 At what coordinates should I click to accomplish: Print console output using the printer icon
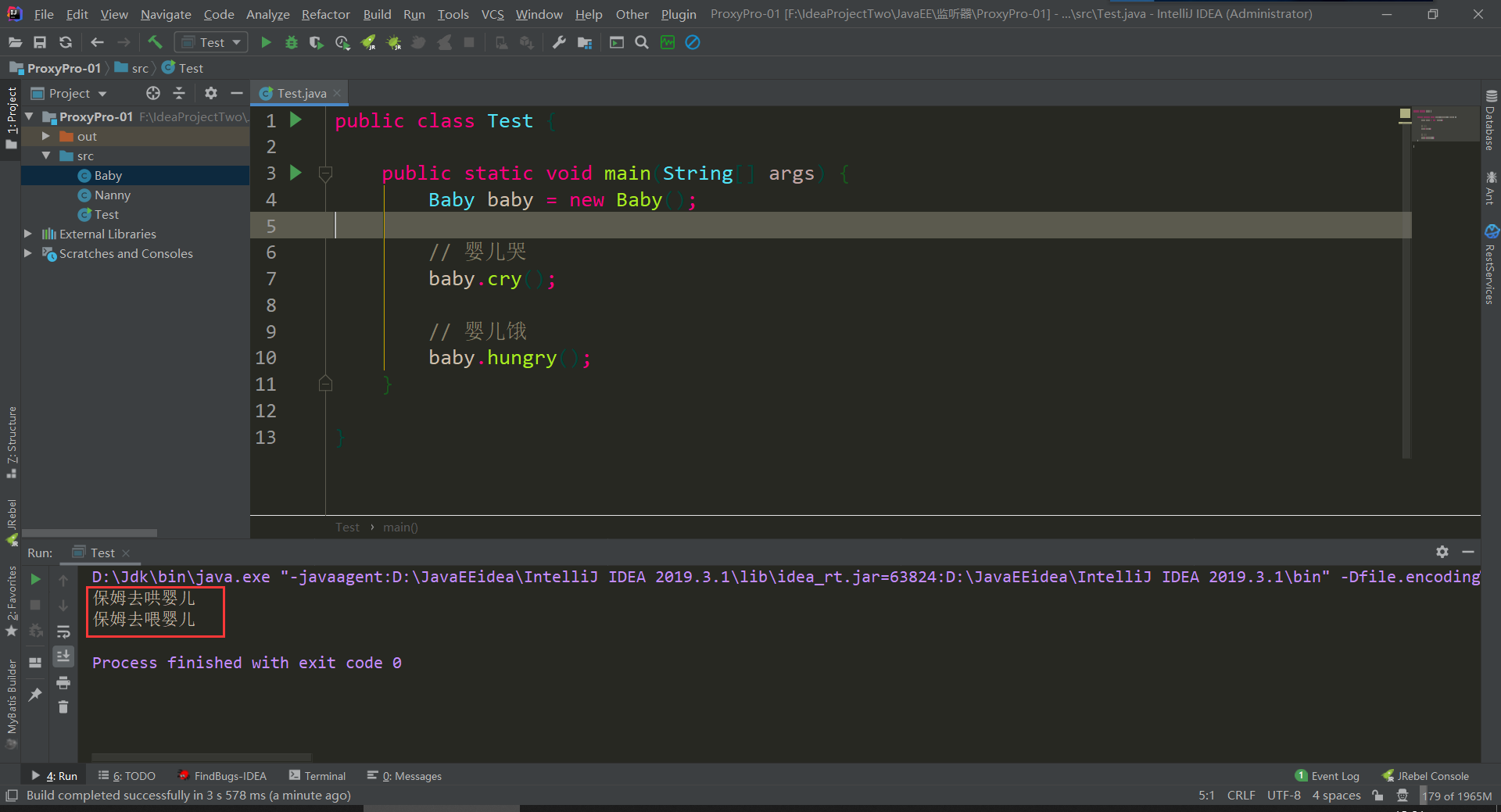[63, 683]
